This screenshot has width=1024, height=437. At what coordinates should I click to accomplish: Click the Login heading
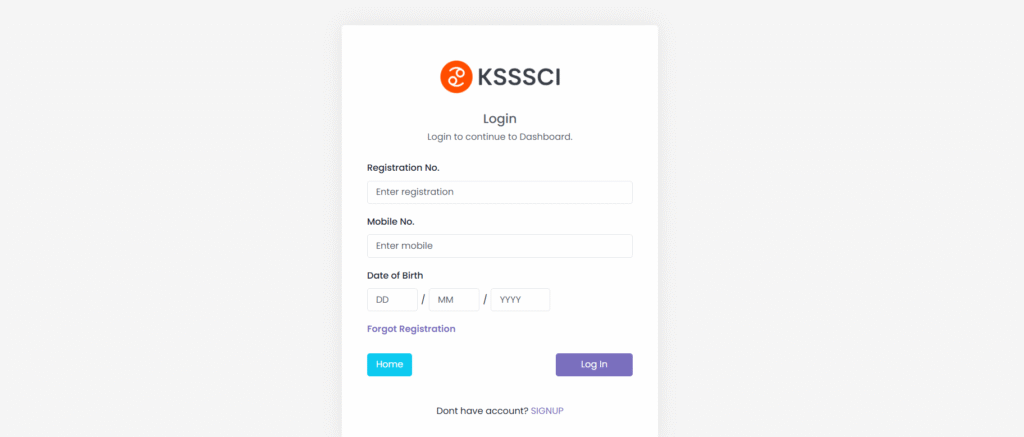[499, 119]
